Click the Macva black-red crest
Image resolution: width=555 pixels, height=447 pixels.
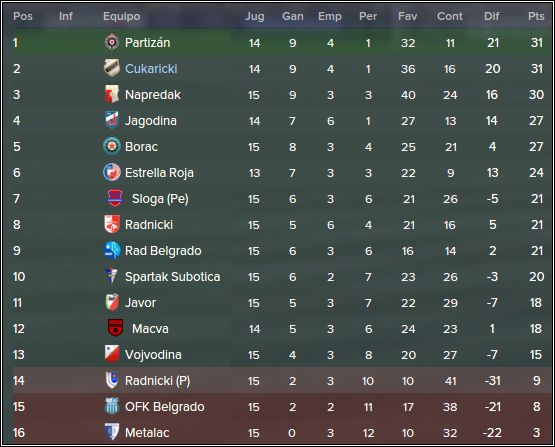(115, 328)
